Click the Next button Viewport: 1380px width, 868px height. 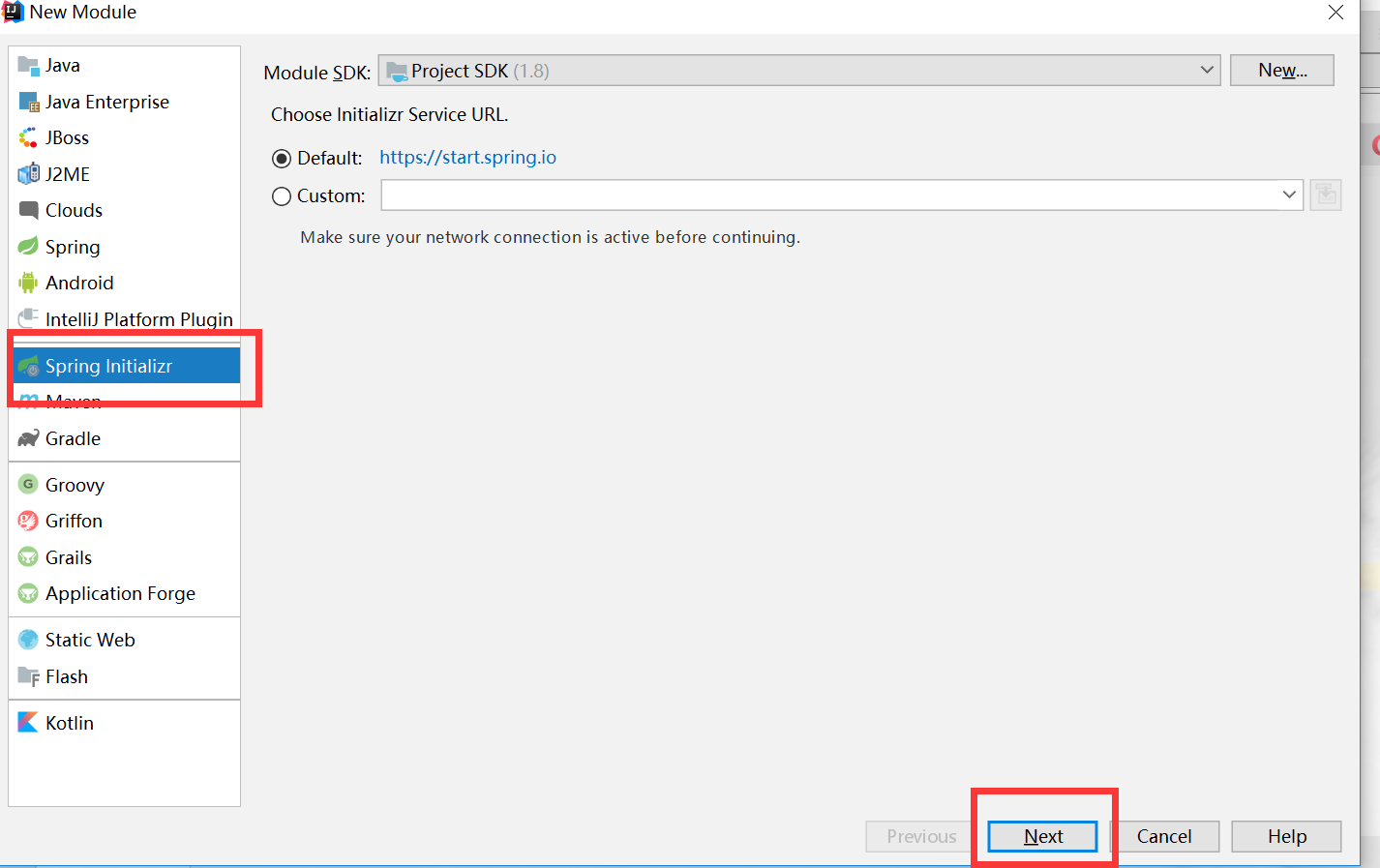1042,837
